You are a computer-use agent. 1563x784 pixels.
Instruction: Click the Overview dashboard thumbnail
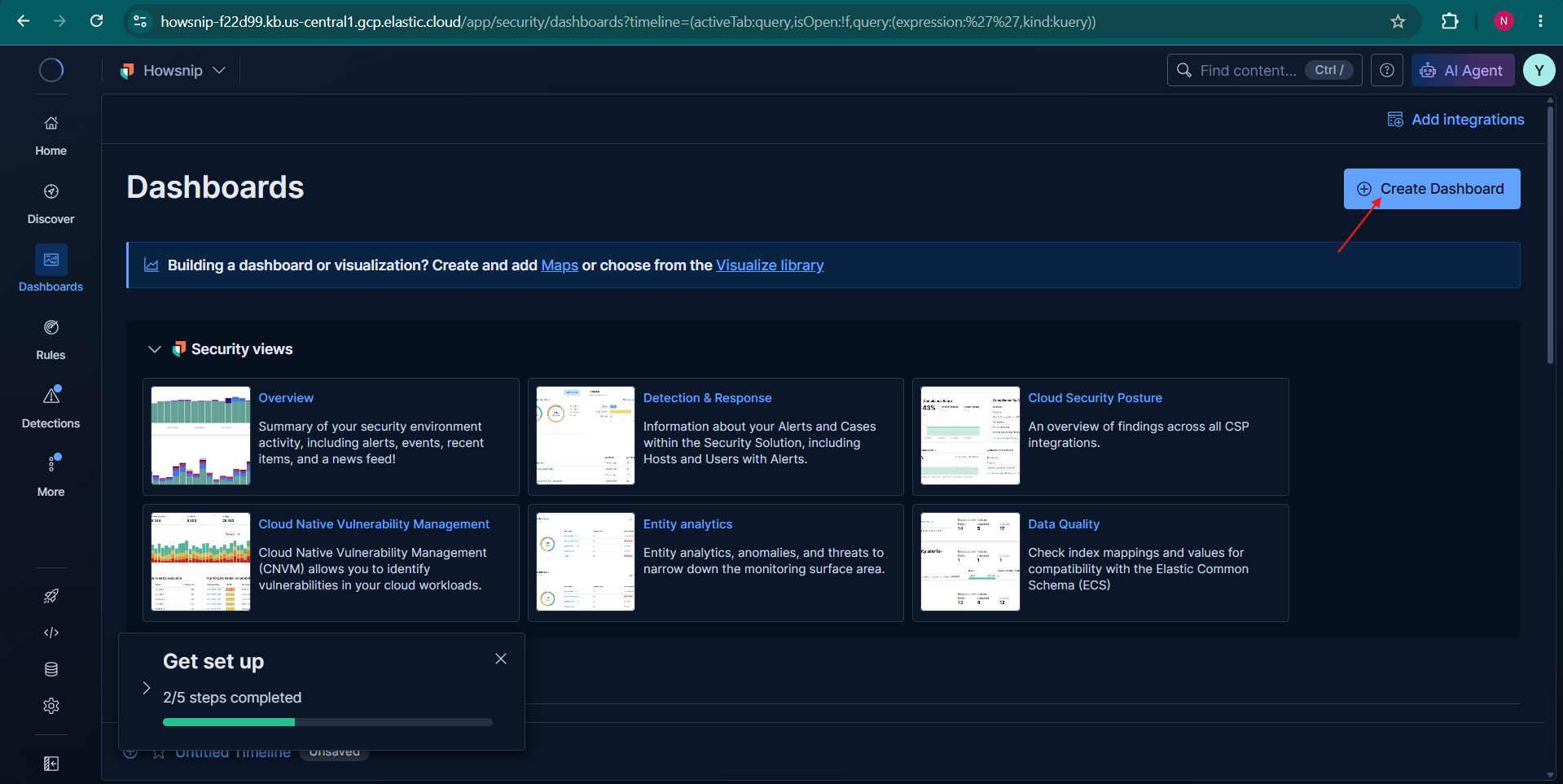pyautogui.click(x=200, y=436)
